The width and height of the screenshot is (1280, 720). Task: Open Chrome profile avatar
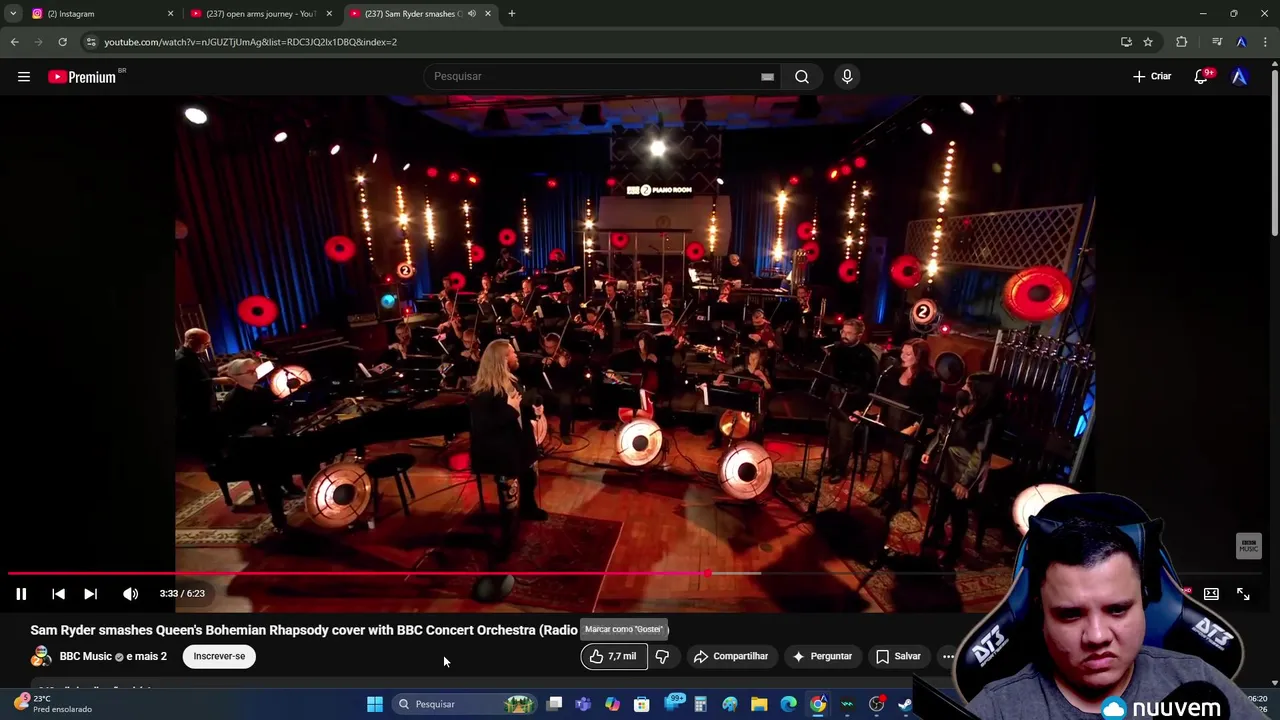coord(1241,42)
